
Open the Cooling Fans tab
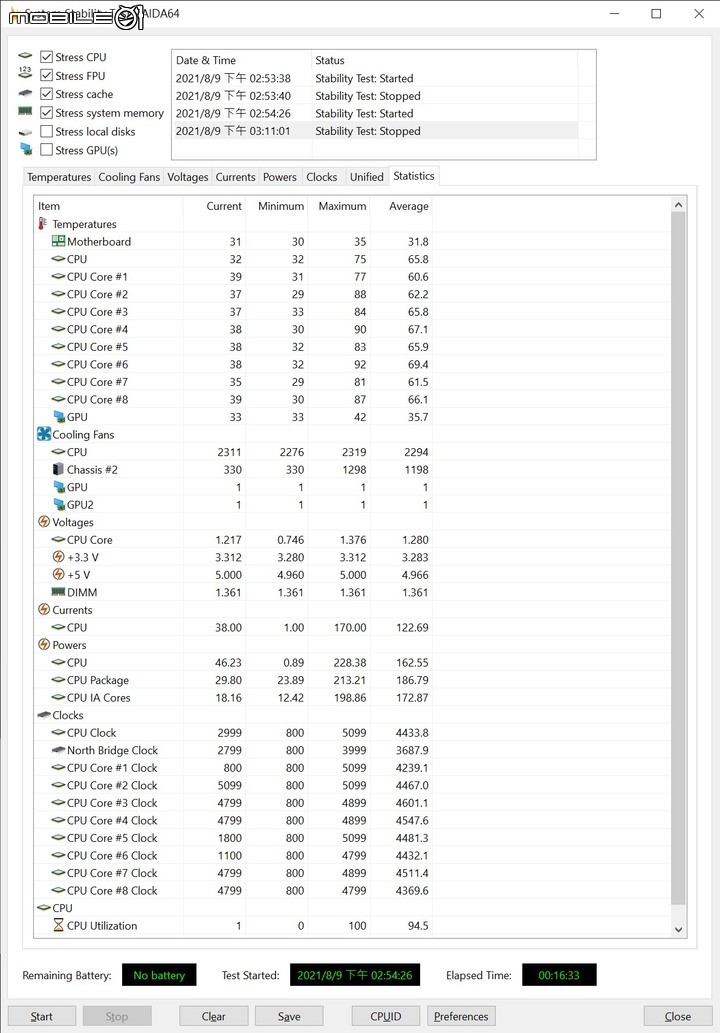(x=129, y=177)
